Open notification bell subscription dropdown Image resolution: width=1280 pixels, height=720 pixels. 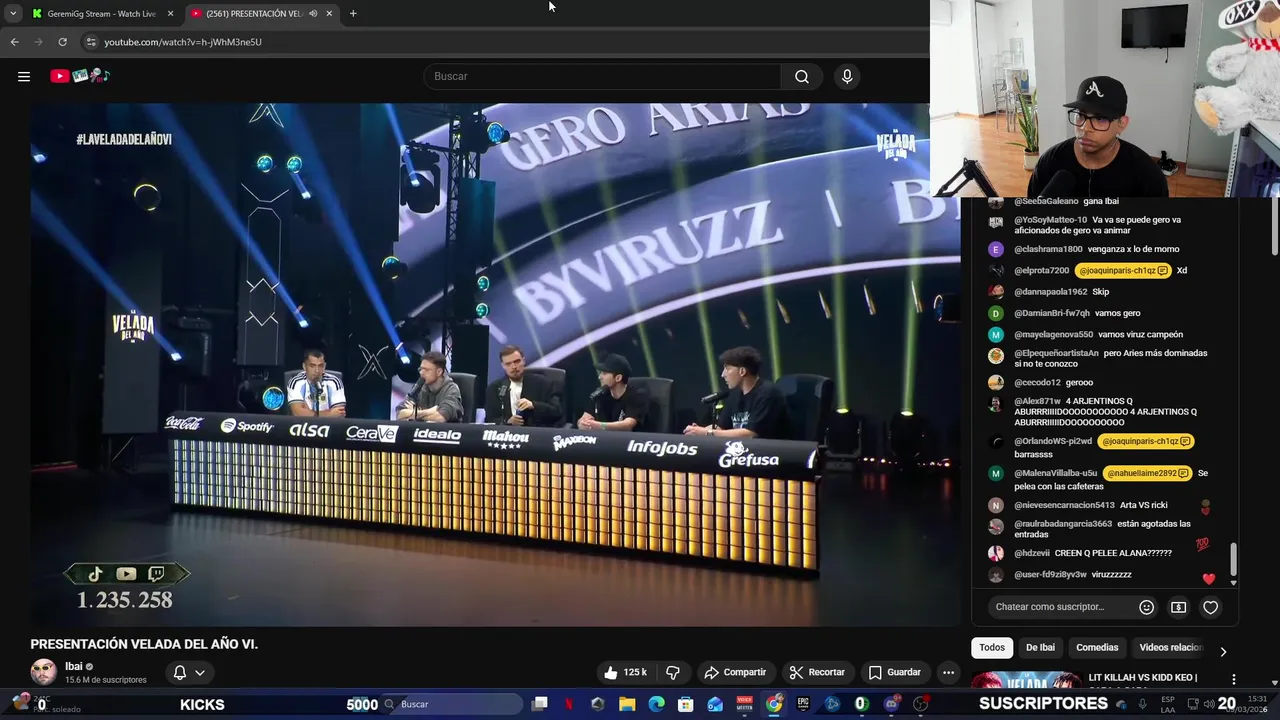click(x=189, y=672)
